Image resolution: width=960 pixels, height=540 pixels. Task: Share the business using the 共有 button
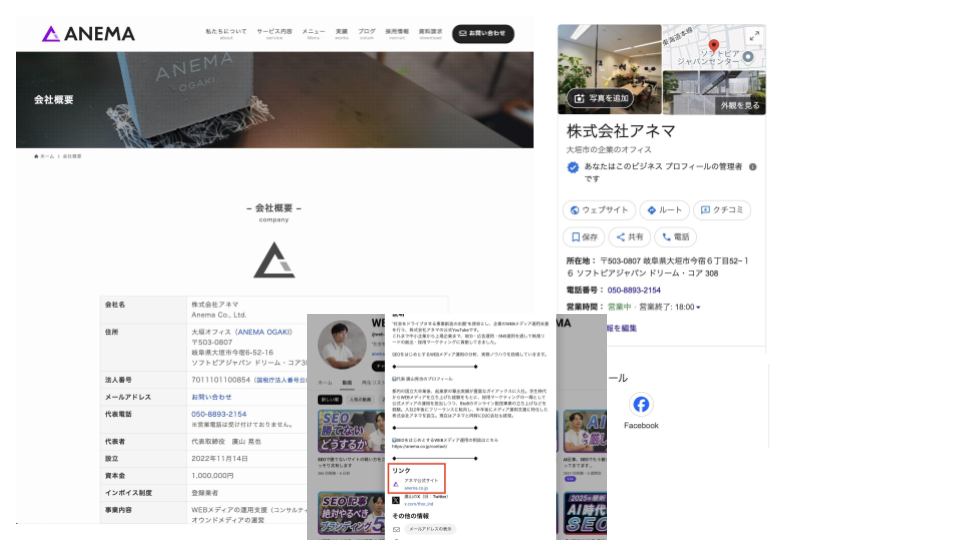629,237
